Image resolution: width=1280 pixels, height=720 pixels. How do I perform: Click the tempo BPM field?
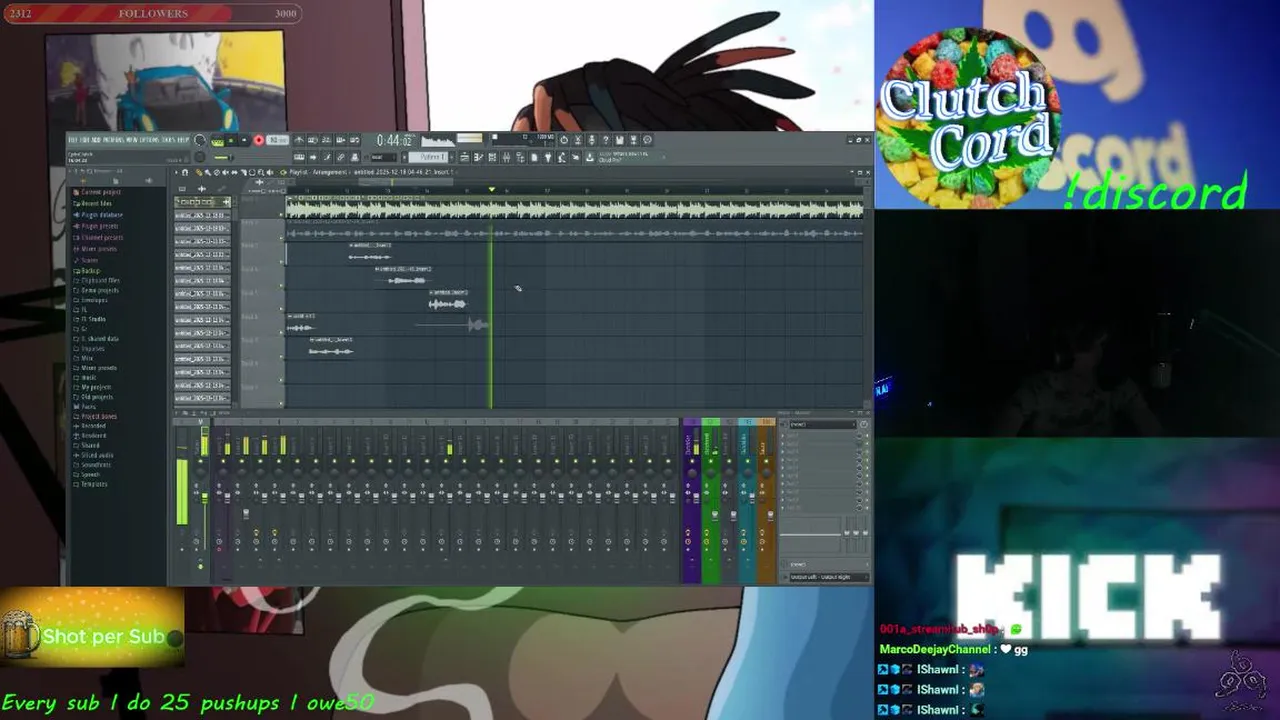(x=277, y=140)
